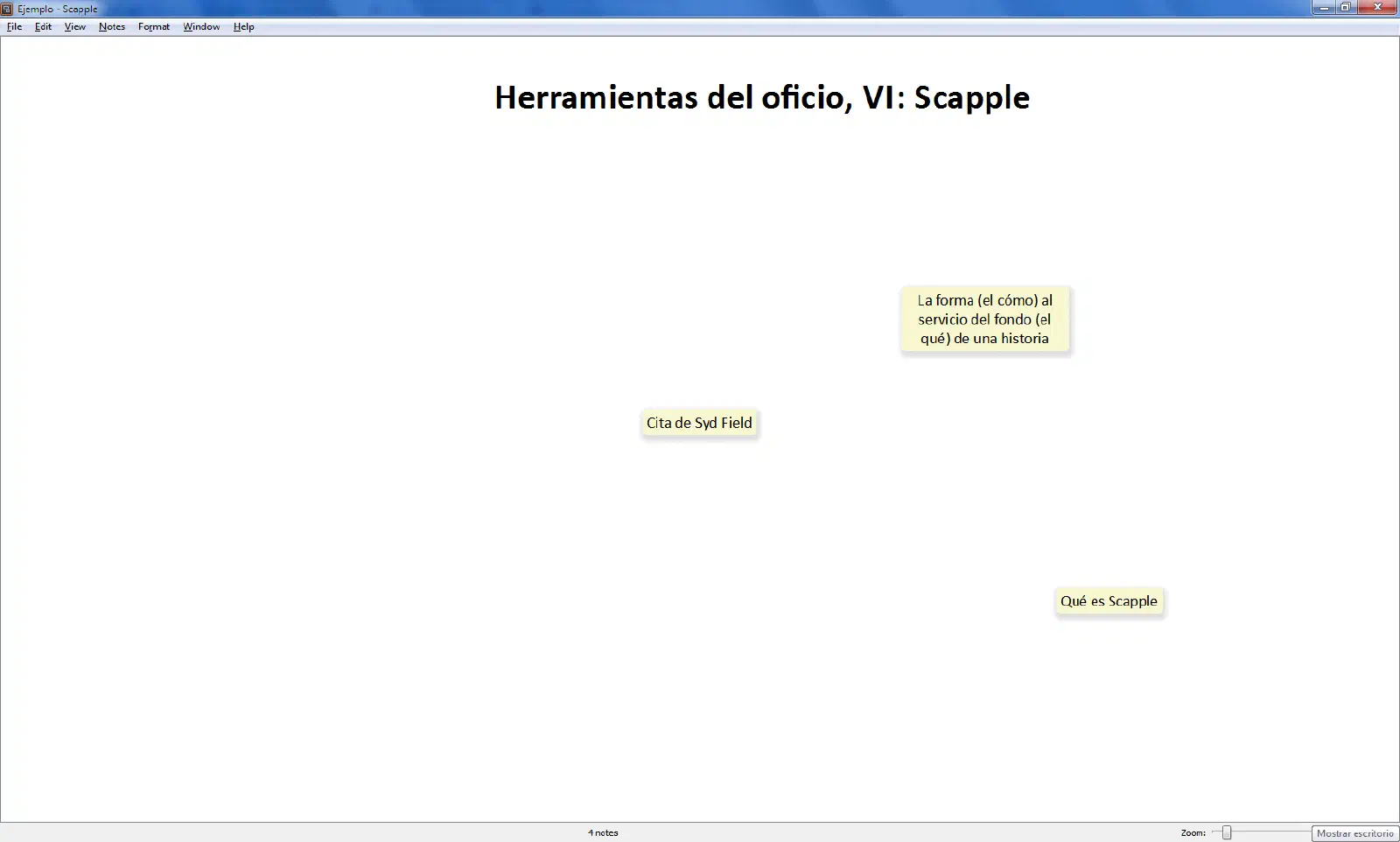The image size is (1400, 842).
Task: Click the '4 notes' status text
Action: (x=603, y=832)
